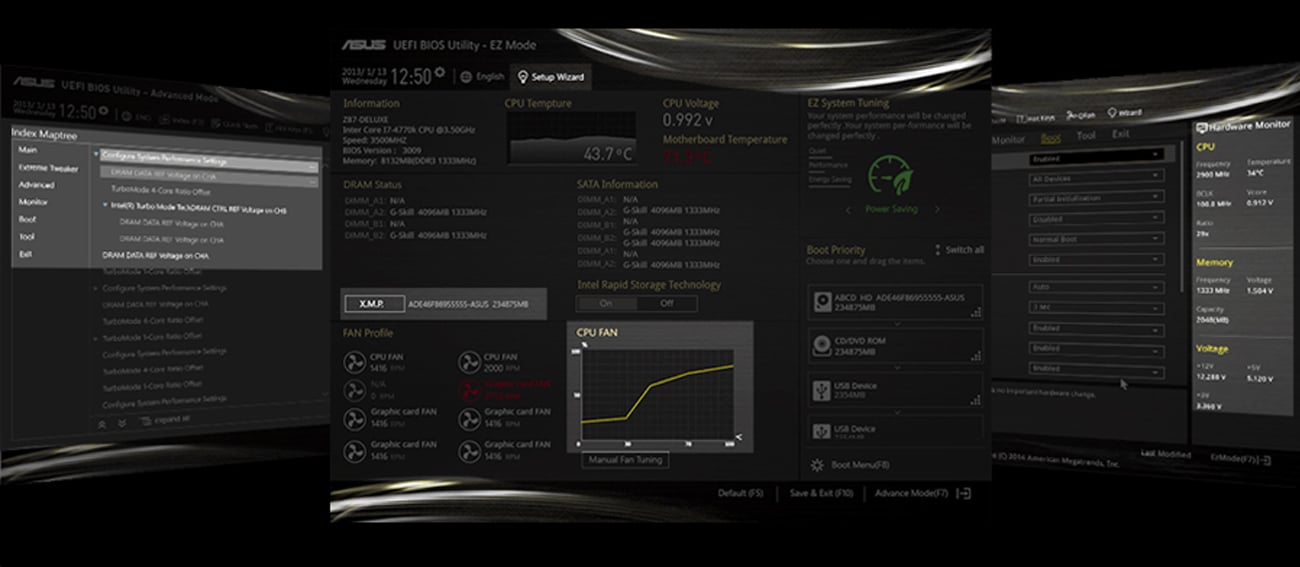
Task: Click the green power saving gauge icon
Action: [x=890, y=177]
